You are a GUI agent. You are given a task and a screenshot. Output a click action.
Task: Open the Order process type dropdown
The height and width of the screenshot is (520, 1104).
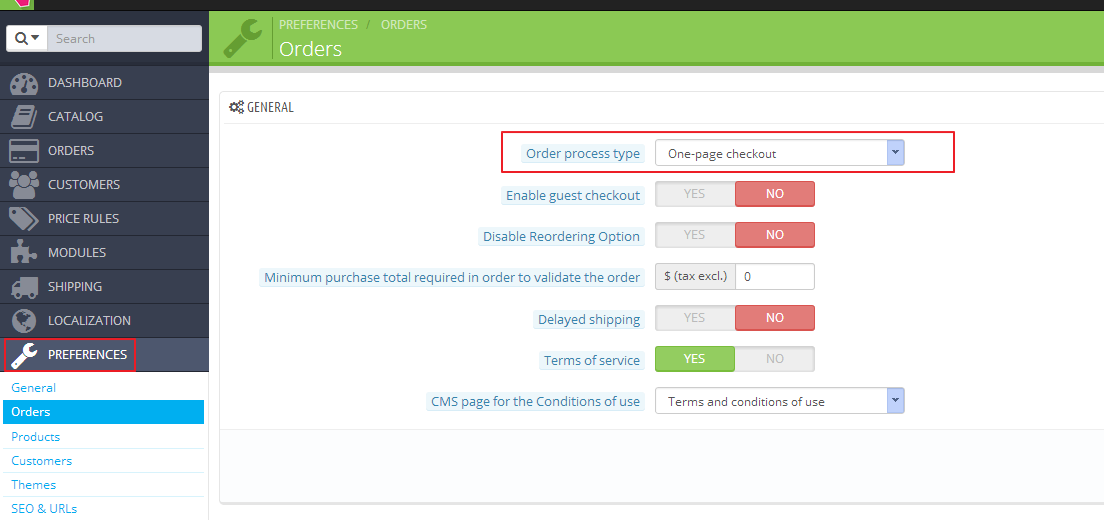click(779, 153)
